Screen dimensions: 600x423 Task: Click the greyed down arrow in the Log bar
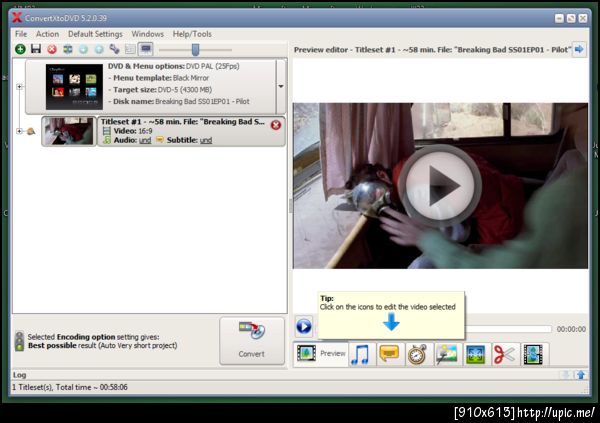pos(565,375)
